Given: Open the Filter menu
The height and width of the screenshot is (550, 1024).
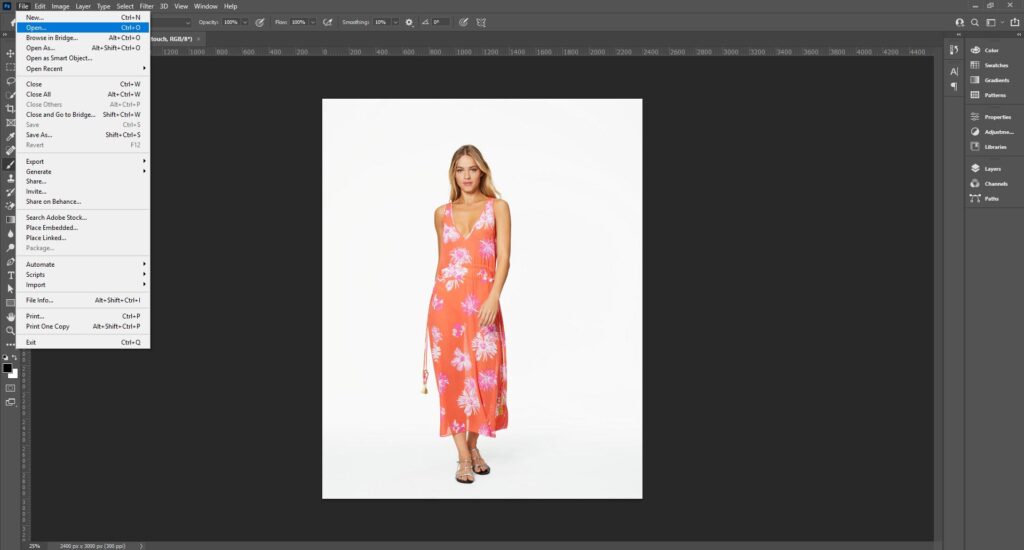Looking at the screenshot, I should pyautogui.click(x=146, y=7).
